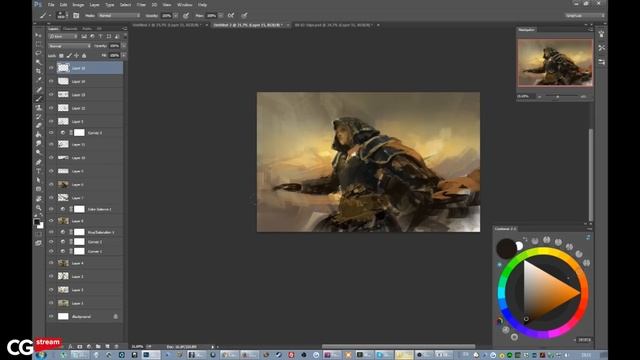Open the File menu
Screen dimensions: 640x360
coord(51,5)
